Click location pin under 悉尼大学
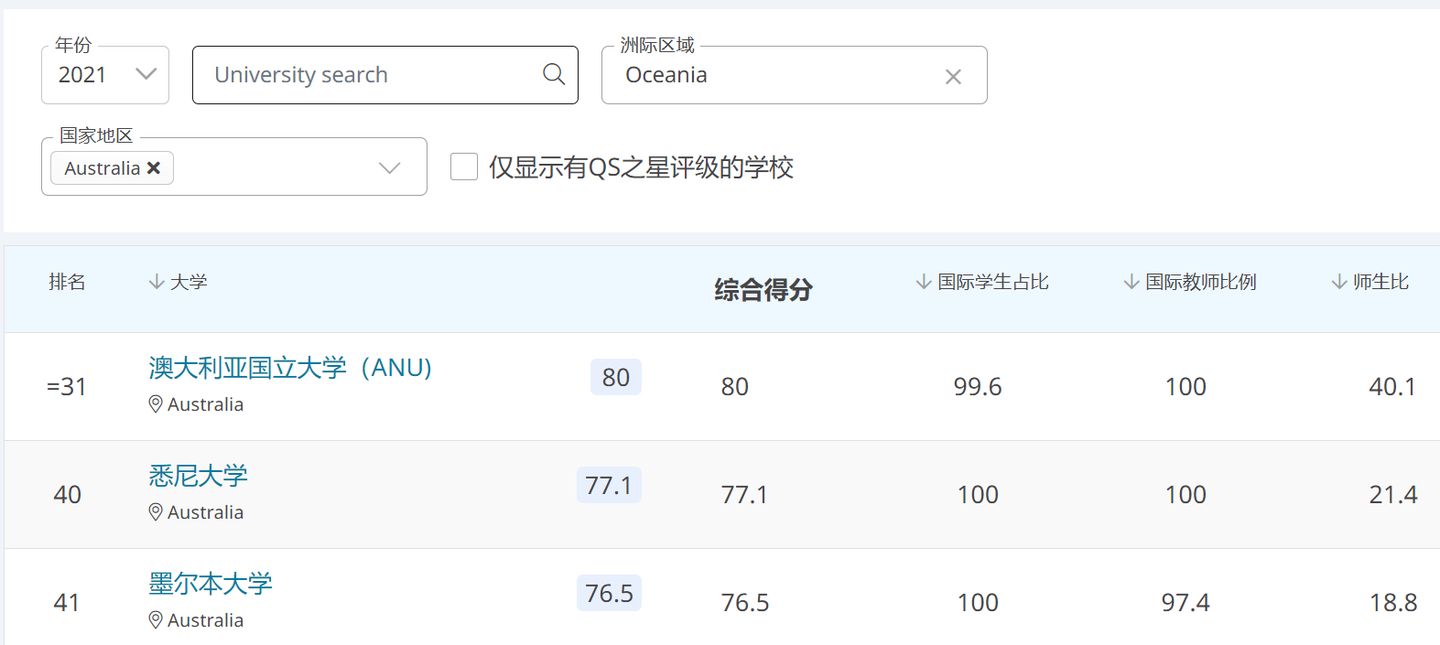The image size is (1440, 645). (x=155, y=512)
